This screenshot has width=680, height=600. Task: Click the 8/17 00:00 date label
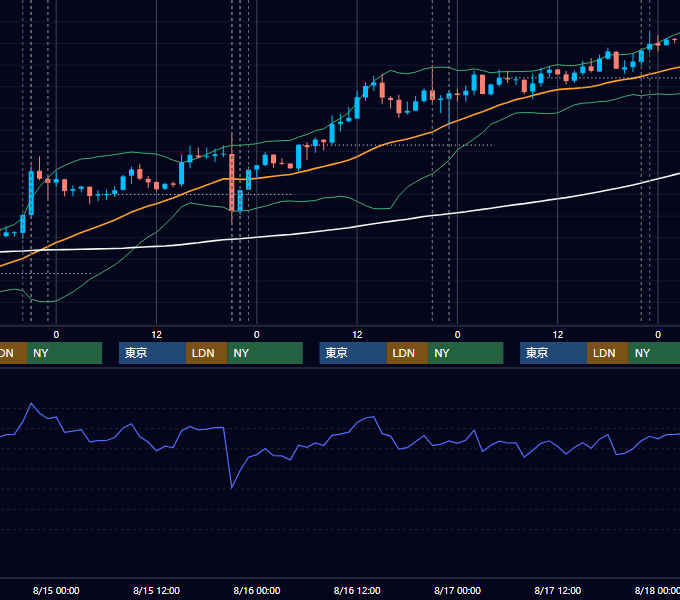(x=457, y=590)
